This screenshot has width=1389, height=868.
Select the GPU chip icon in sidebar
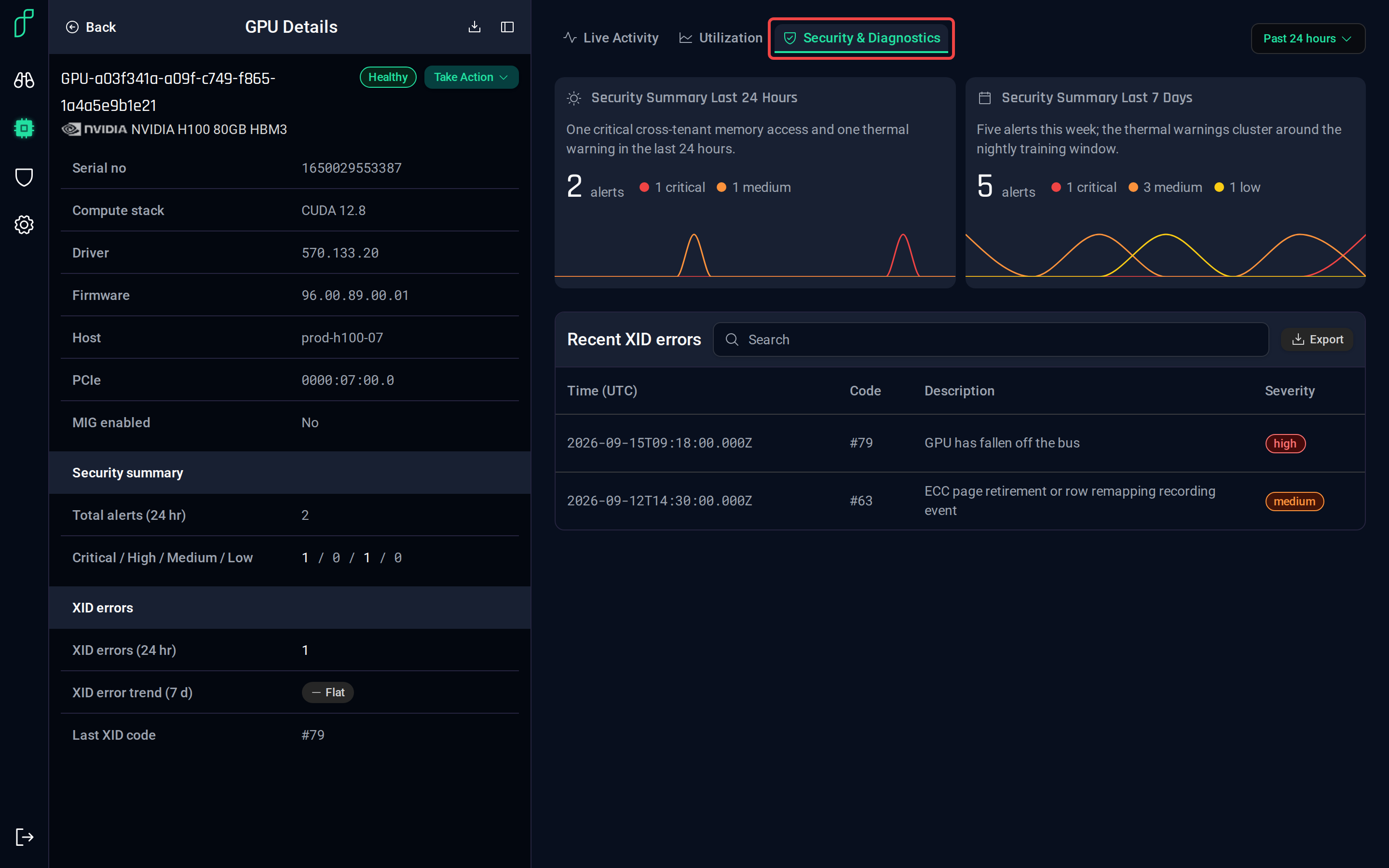(x=24, y=128)
